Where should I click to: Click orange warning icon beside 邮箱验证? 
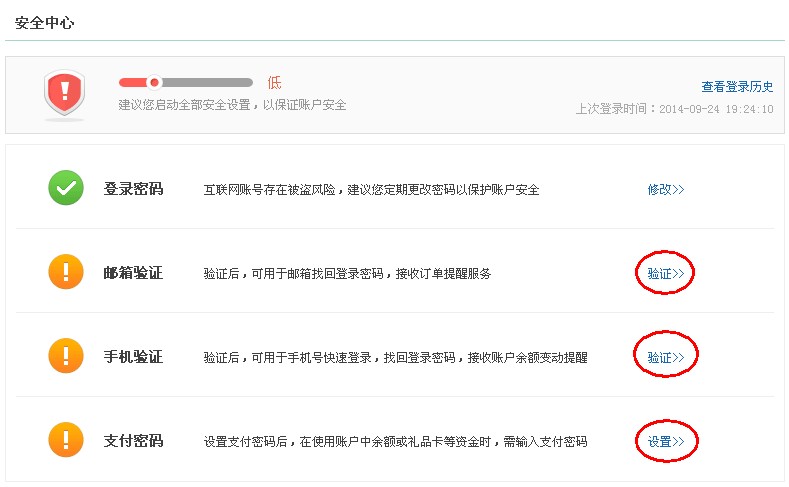point(66,272)
